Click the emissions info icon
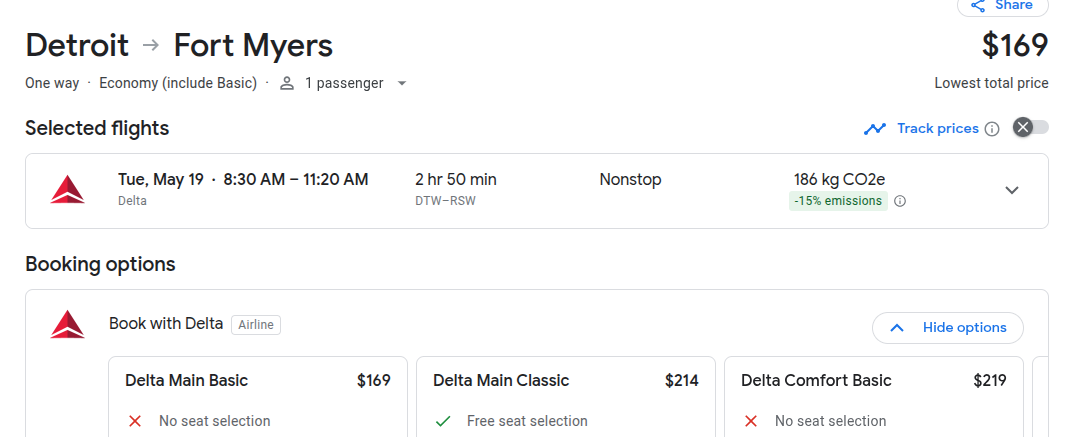Viewport: 1089px width, 437px height. (x=900, y=201)
